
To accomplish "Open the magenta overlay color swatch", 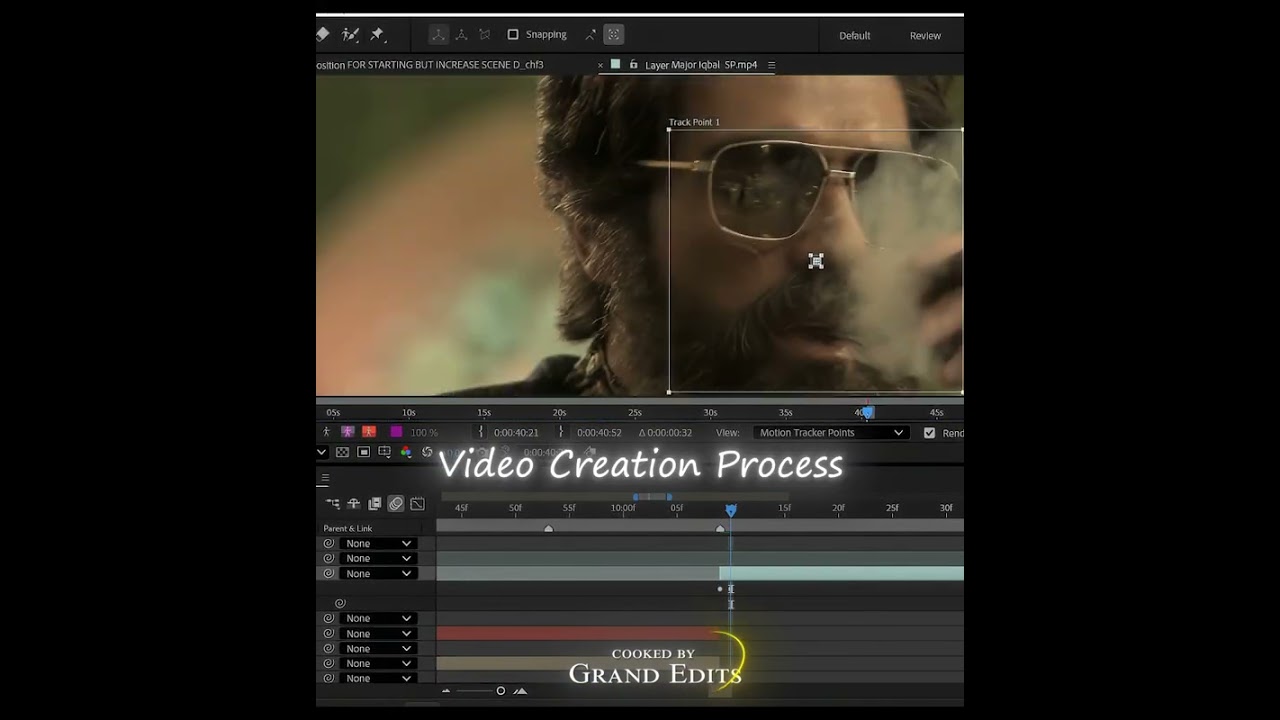I will [x=396, y=432].
